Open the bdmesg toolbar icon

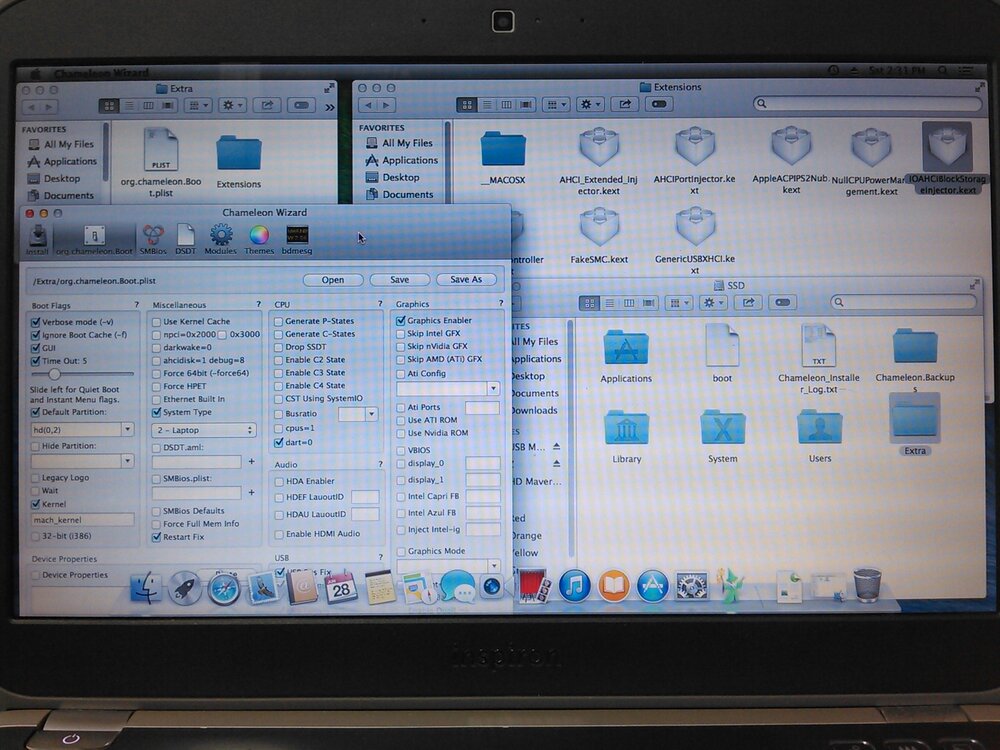click(297, 237)
